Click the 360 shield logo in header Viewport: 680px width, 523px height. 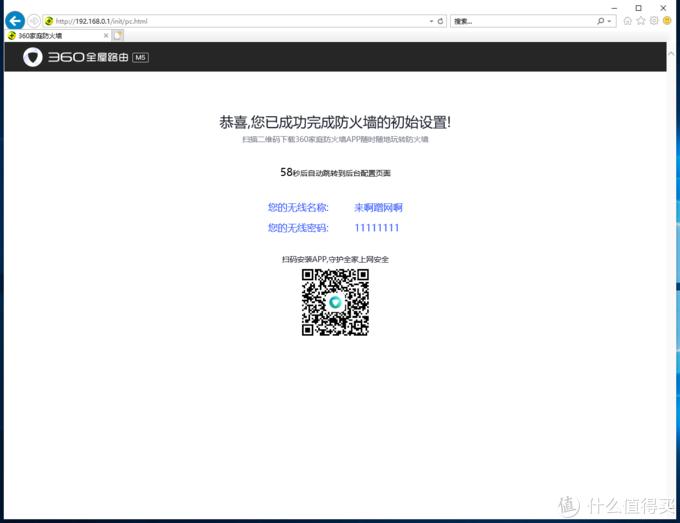(x=33, y=57)
